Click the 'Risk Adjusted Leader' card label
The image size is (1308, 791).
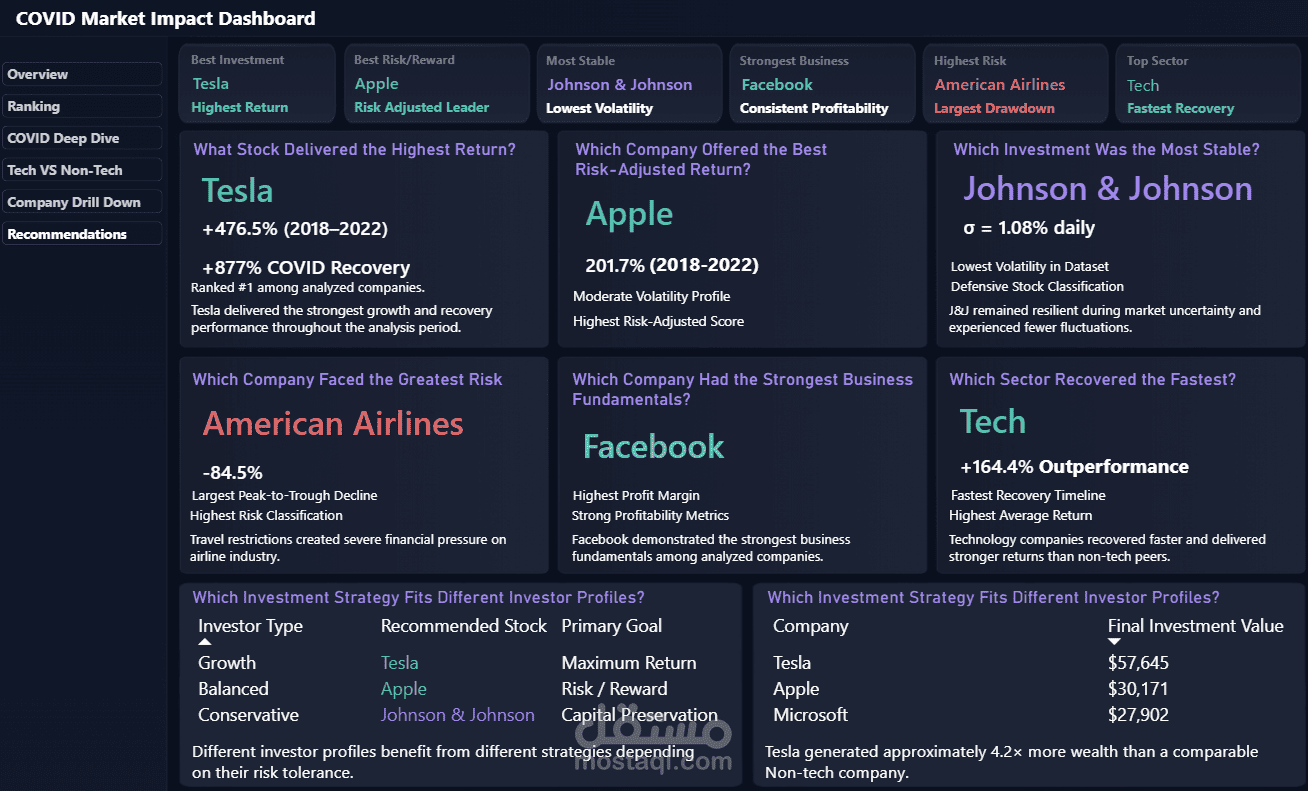422,107
